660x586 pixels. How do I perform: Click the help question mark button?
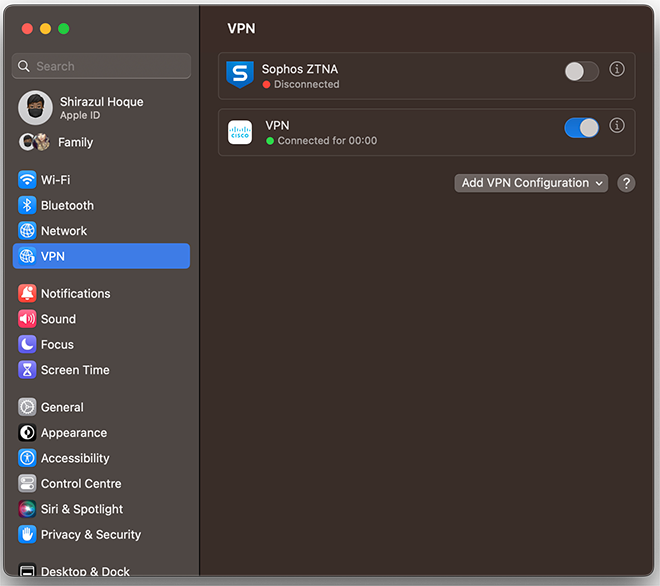pos(626,183)
